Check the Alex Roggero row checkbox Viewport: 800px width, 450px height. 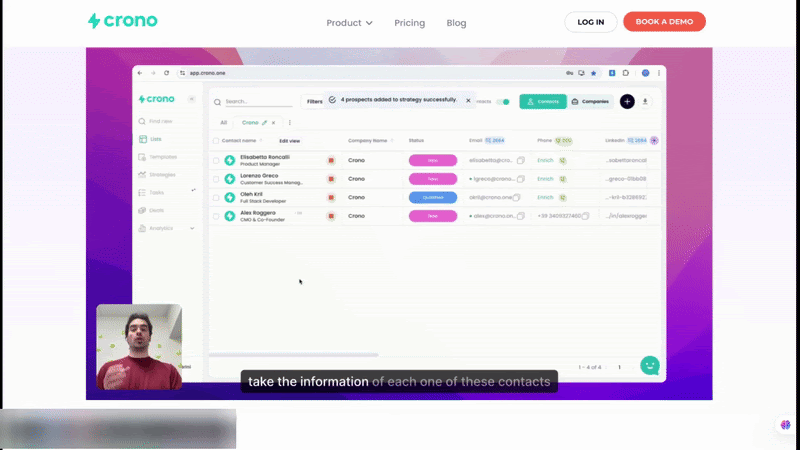(x=216, y=216)
